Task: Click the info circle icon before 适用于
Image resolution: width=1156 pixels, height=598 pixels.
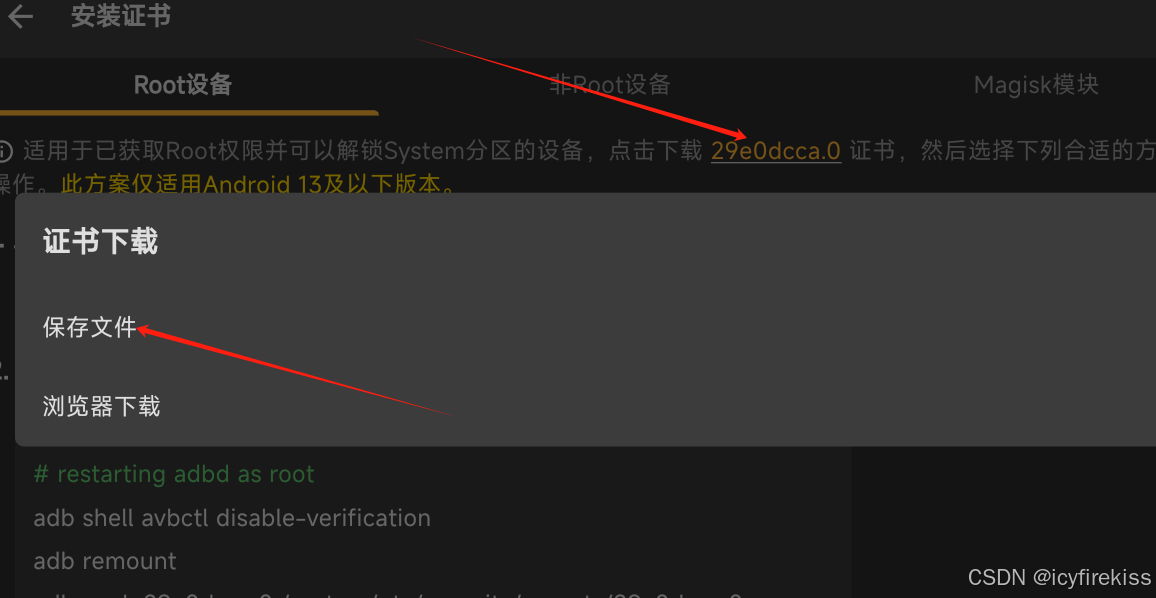Action: click(x=5, y=151)
